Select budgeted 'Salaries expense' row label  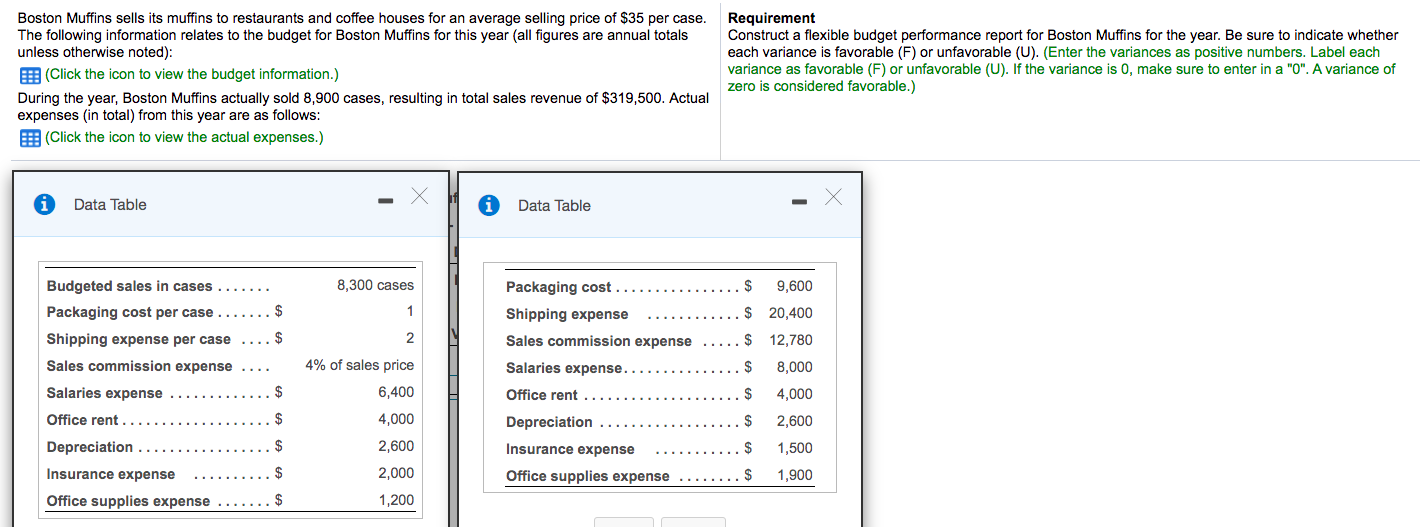pyautogui.click(x=104, y=393)
